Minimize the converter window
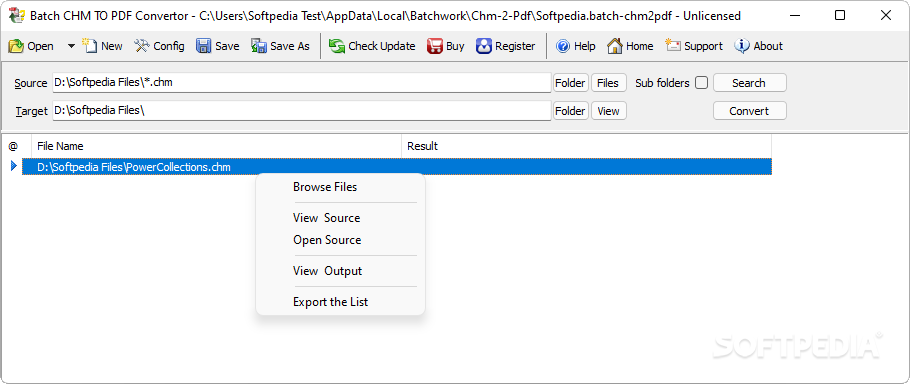Image resolution: width=910 pixels, height=384 pixels. pos(794,16)
